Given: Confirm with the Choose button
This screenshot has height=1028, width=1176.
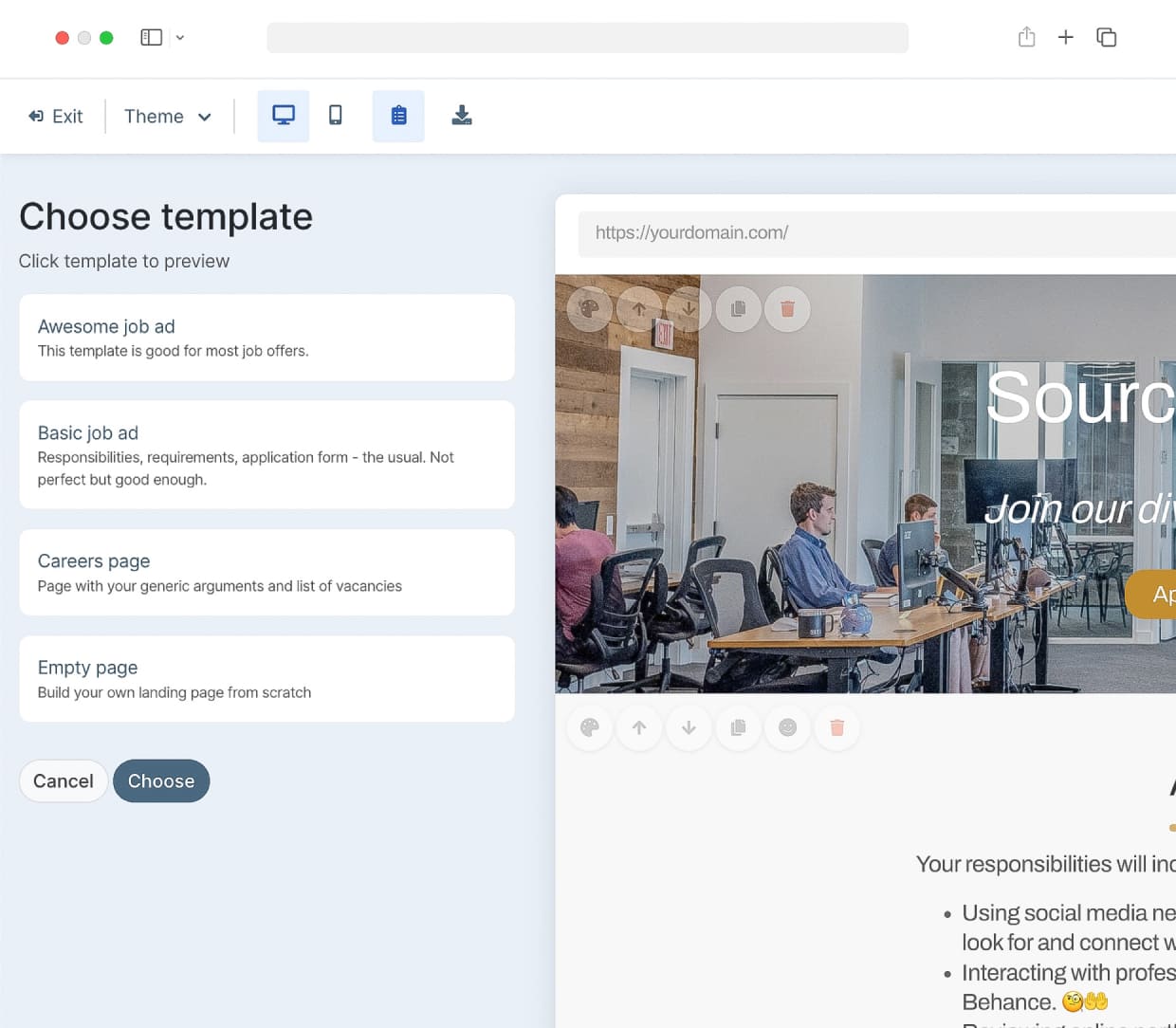Looking at the screenshot, I should click(x=161, y=780).
